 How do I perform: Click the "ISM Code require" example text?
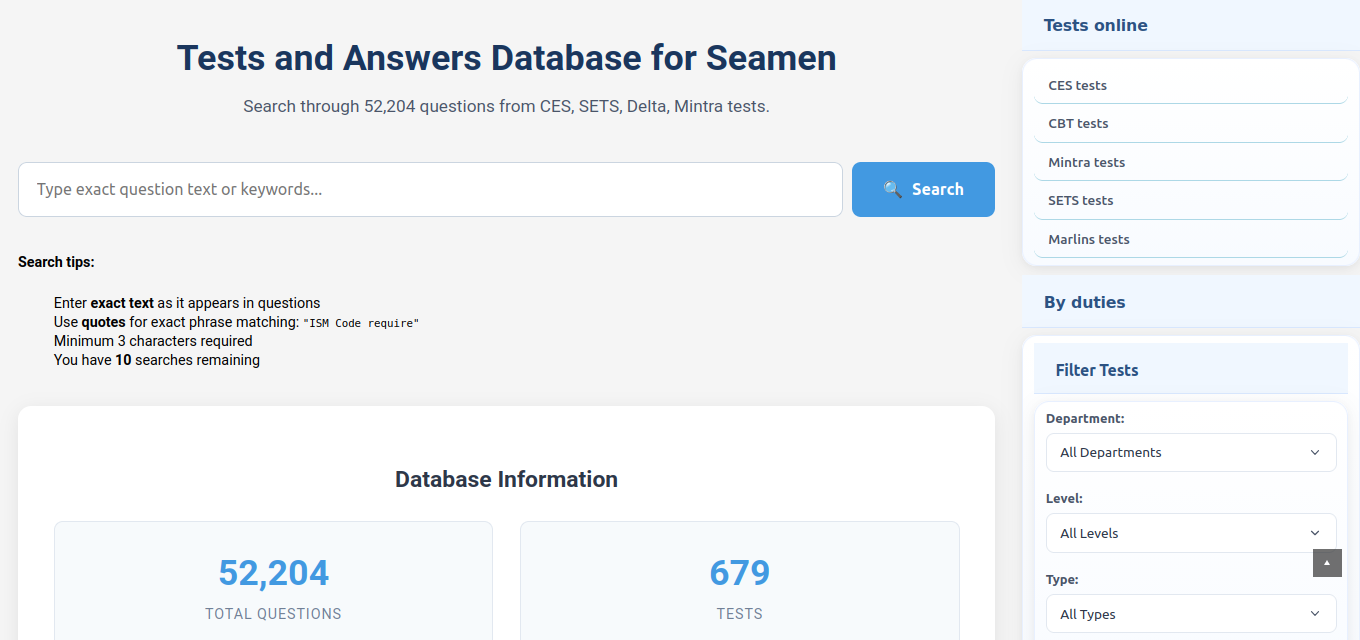(x=361, y=323)
